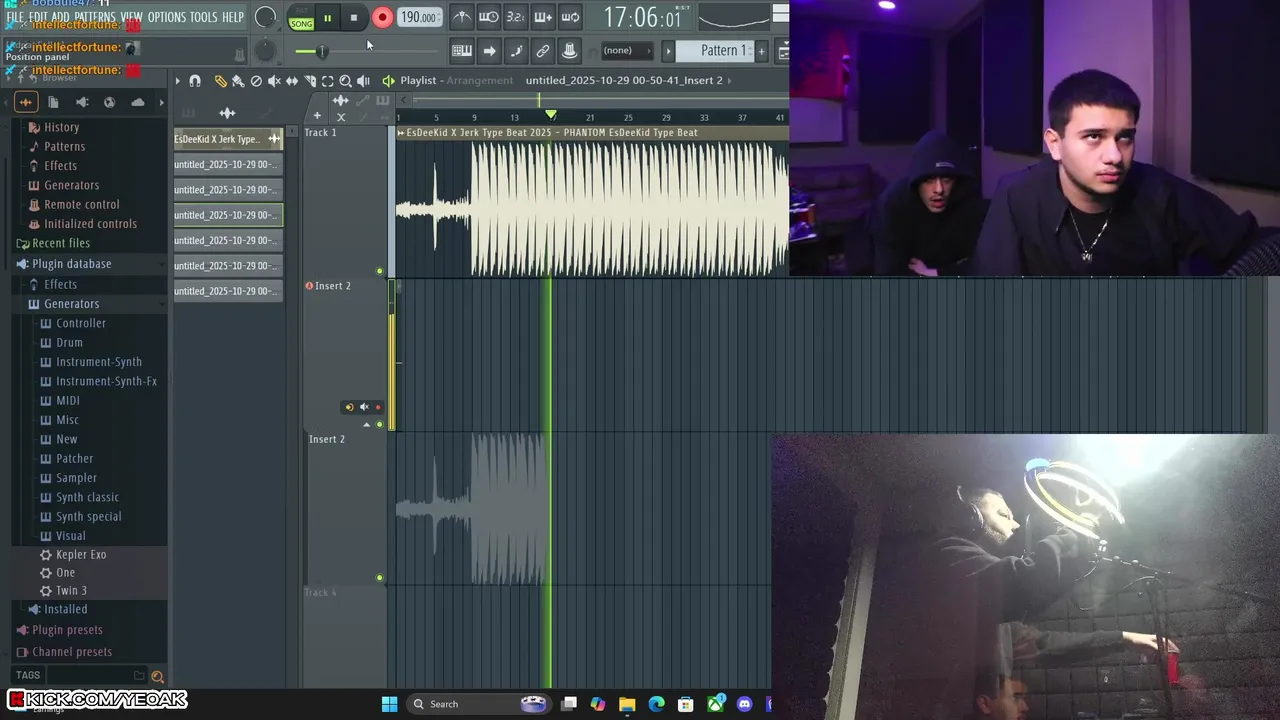The width and height of the screenshot is (1280, 720).
Task: Open playlist options arrow menu
Action: (177, 81)
